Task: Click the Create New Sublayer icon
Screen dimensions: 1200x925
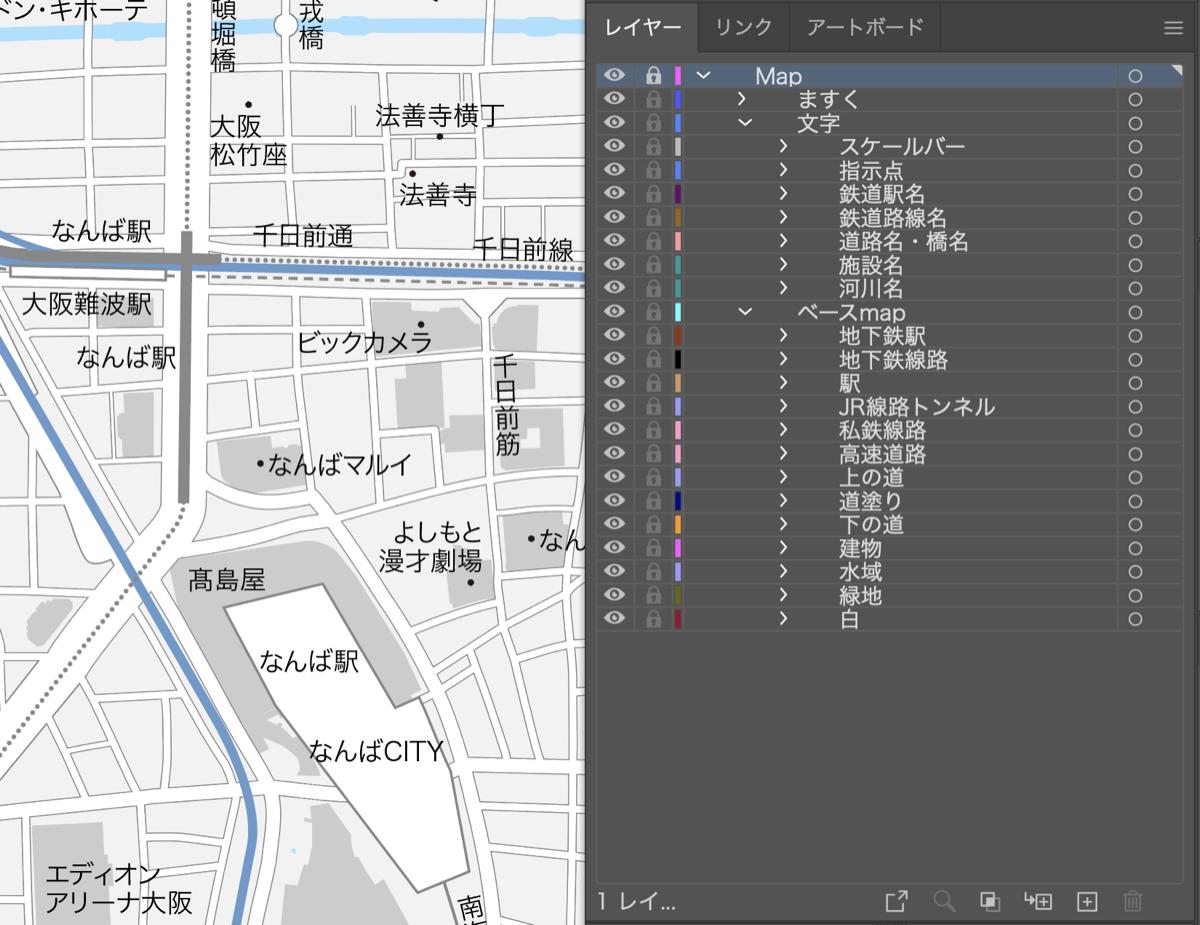Action: 1038,901
